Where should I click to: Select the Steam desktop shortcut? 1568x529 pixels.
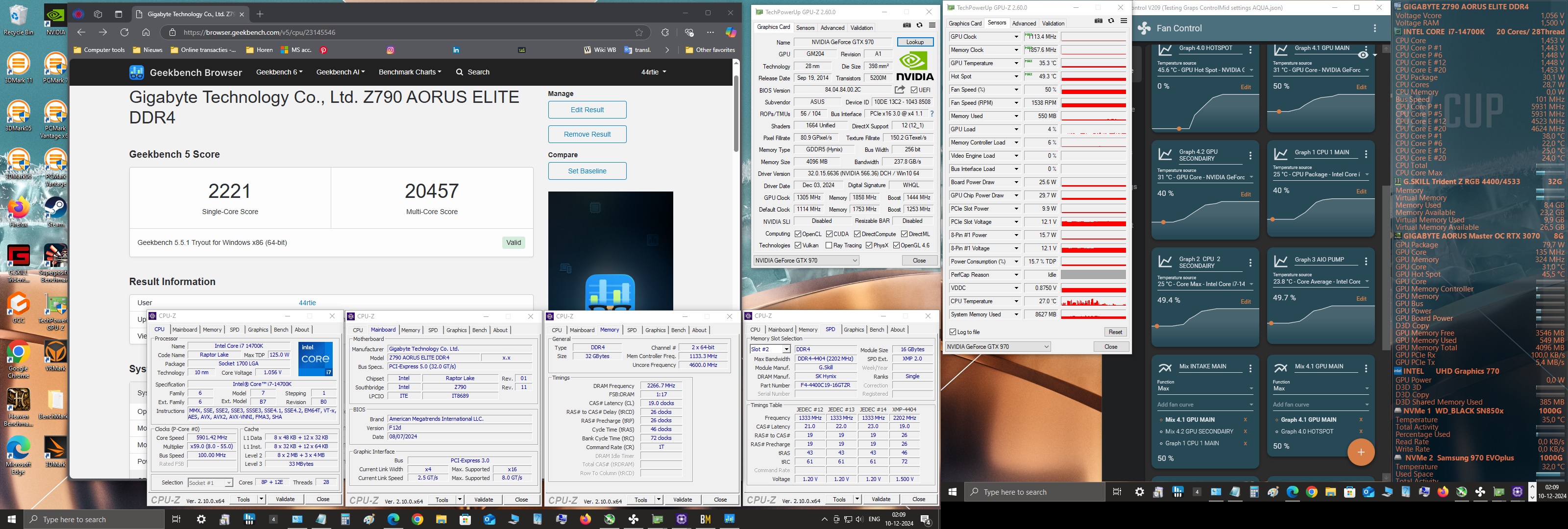(55, 212)
